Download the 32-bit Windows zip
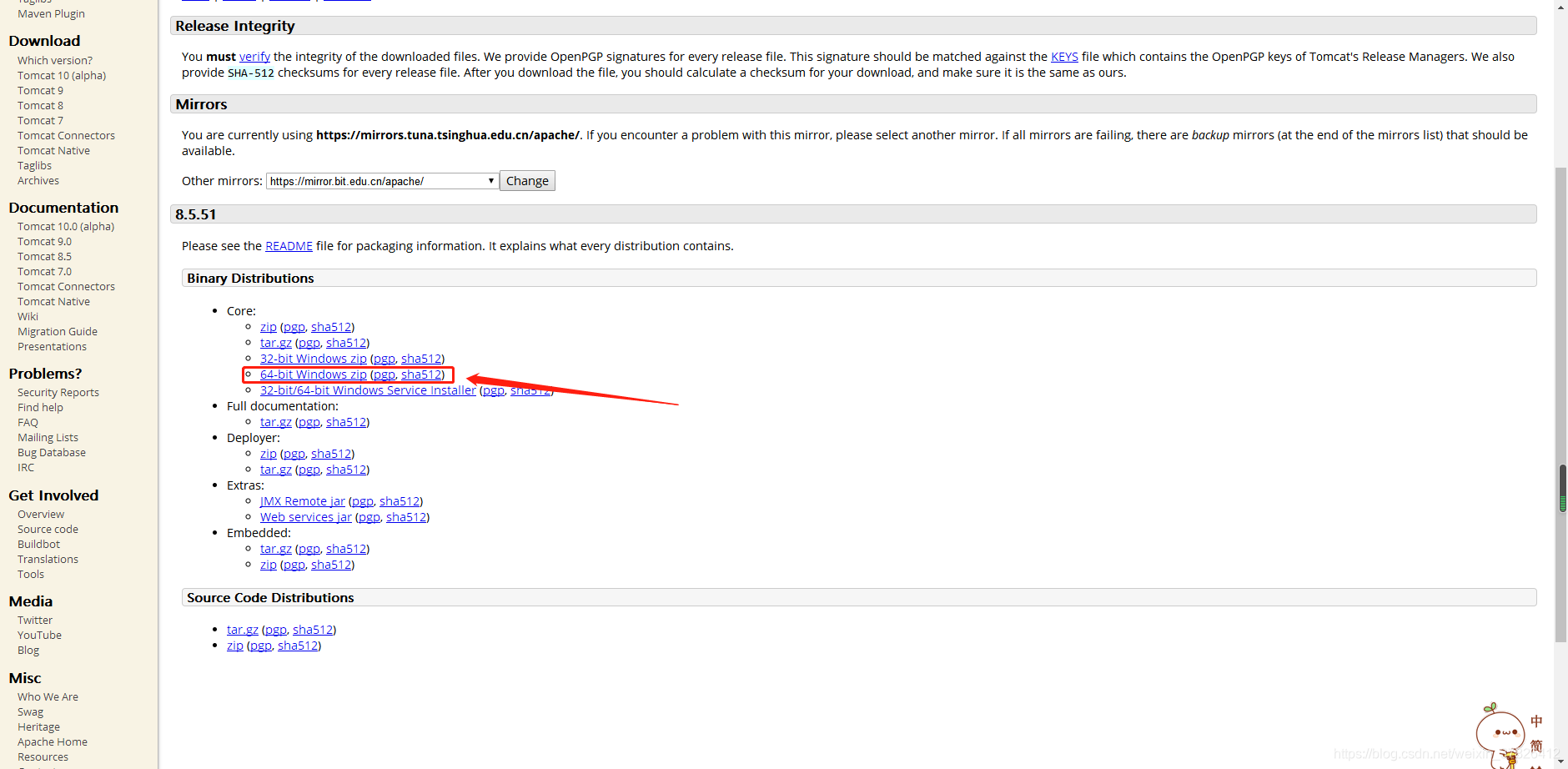The image size is (1568, 769). [x=313, y=359]
